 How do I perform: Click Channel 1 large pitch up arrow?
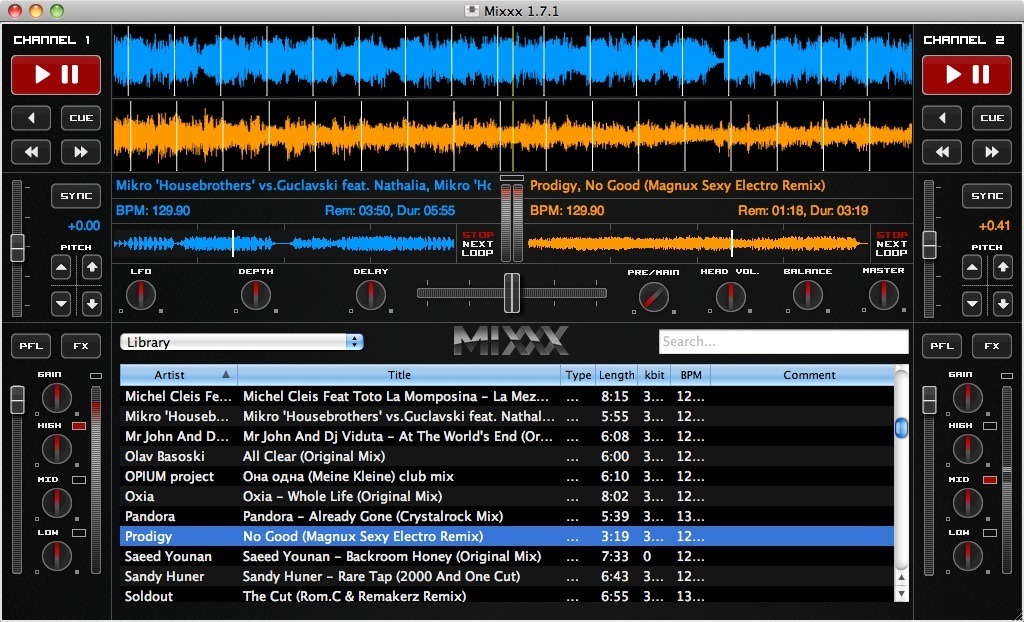91,267
